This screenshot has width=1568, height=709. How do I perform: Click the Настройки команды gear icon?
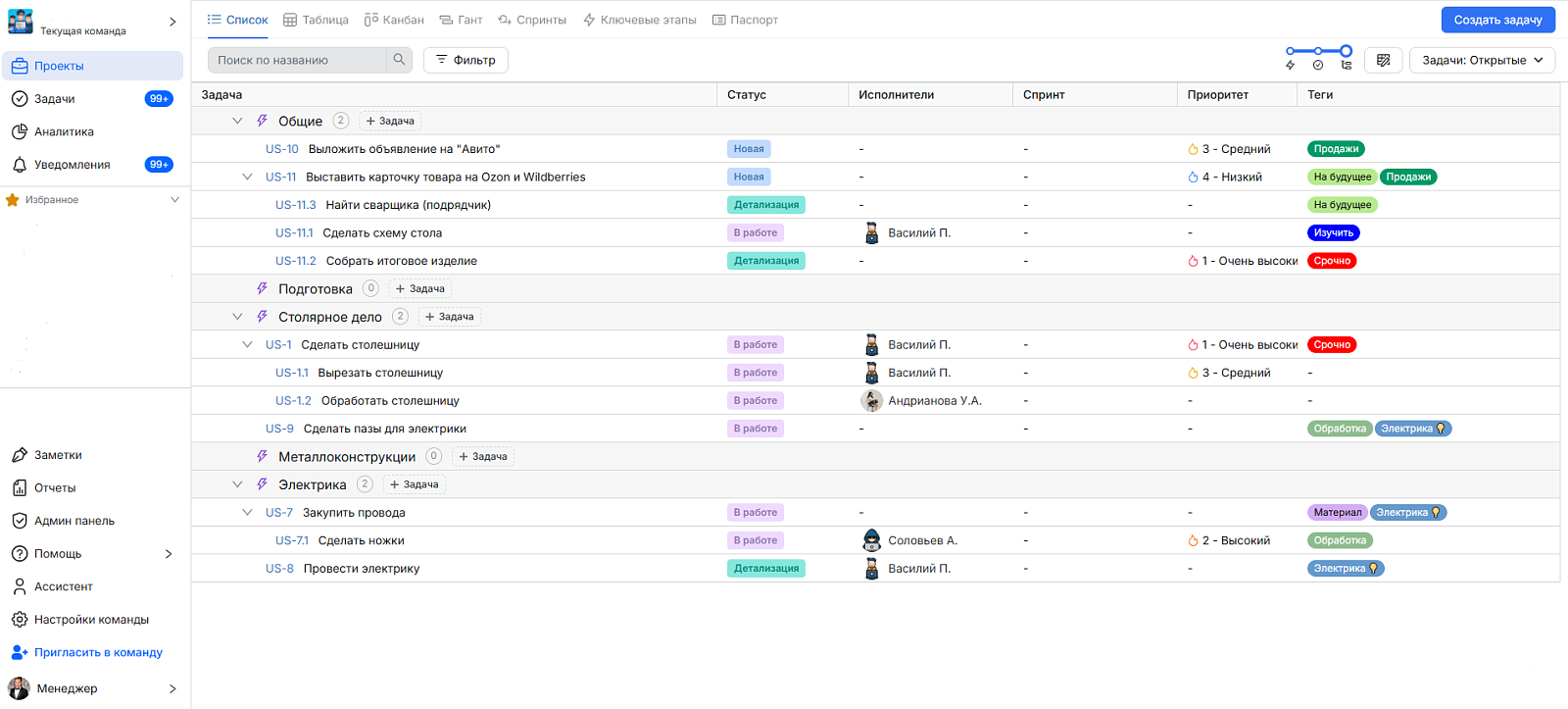click(20, 620)
